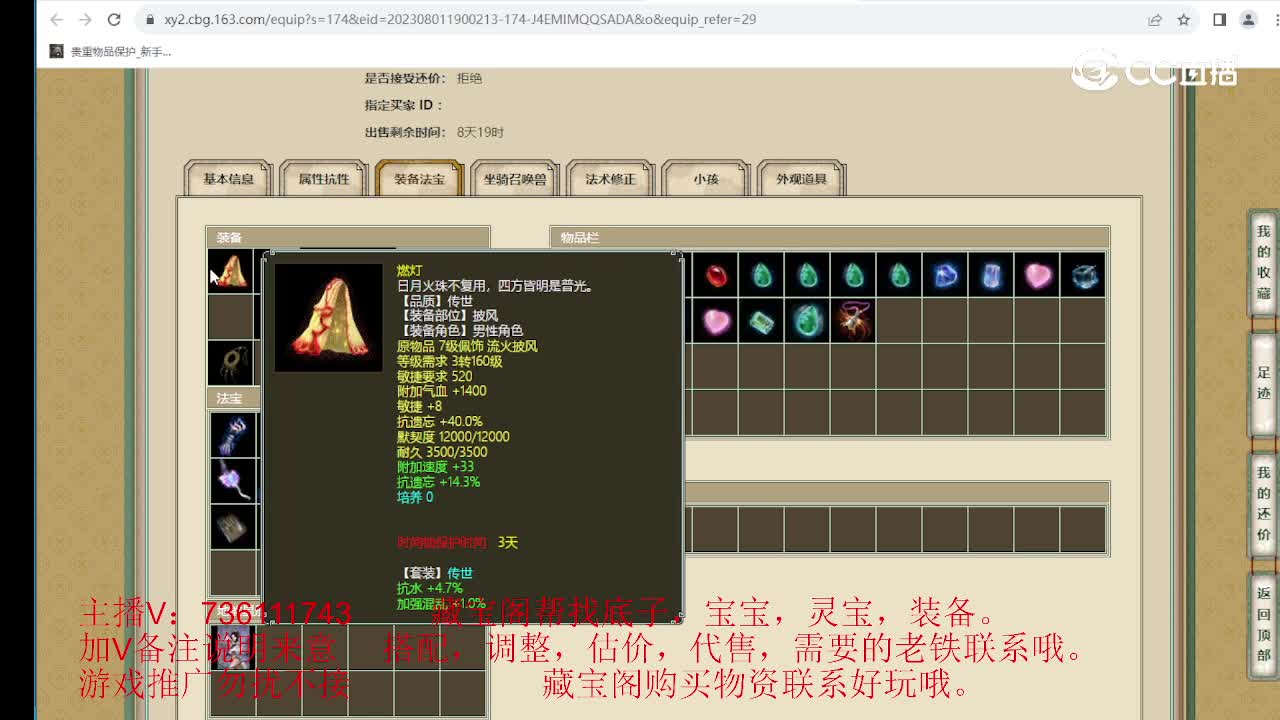This screenshot has width=1280, height=720.
Task: Focus the address bar URL
Action: pyautogui.click(x=460, y=19)
